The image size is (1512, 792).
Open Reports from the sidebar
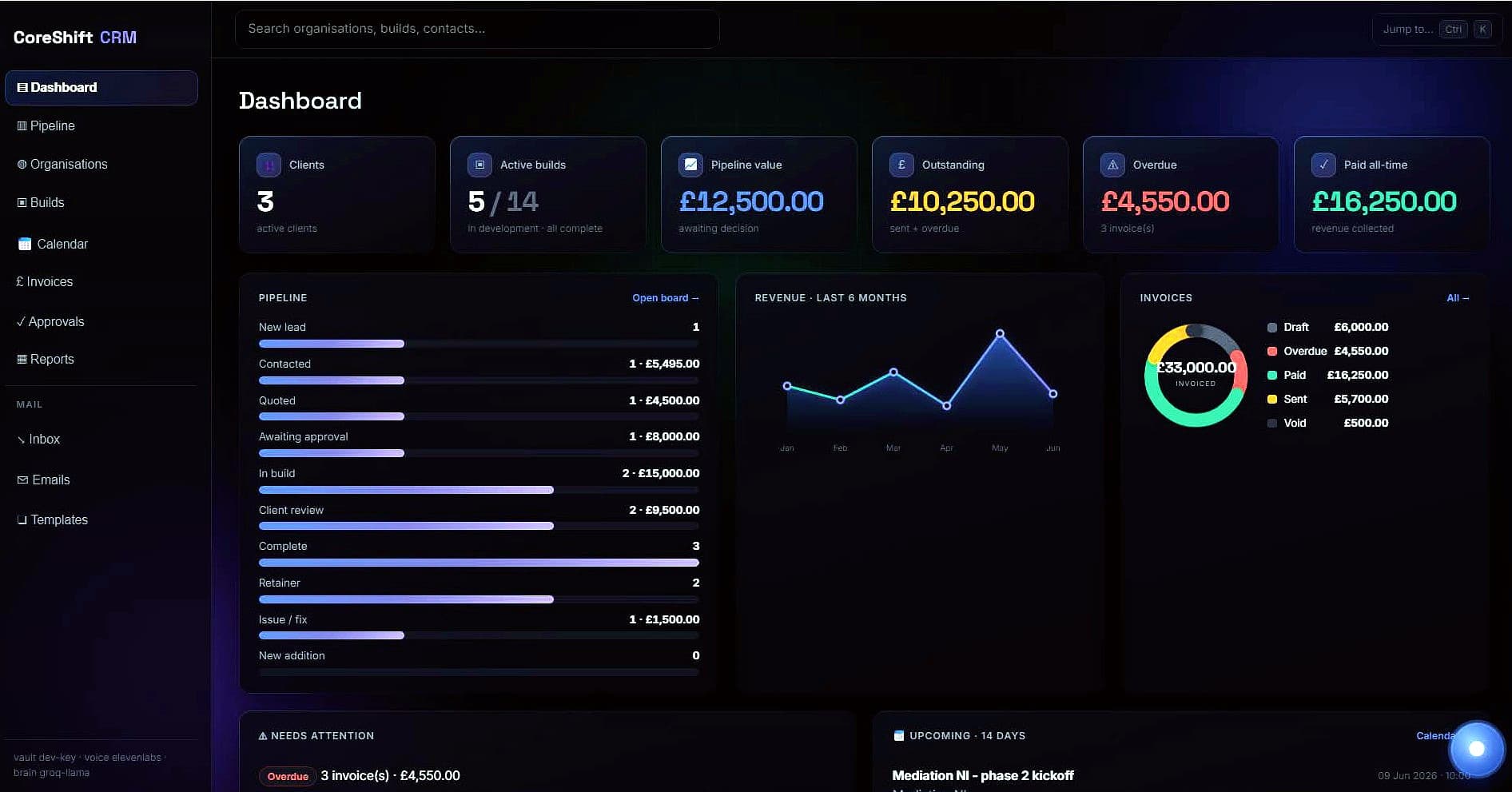(101, 360)
